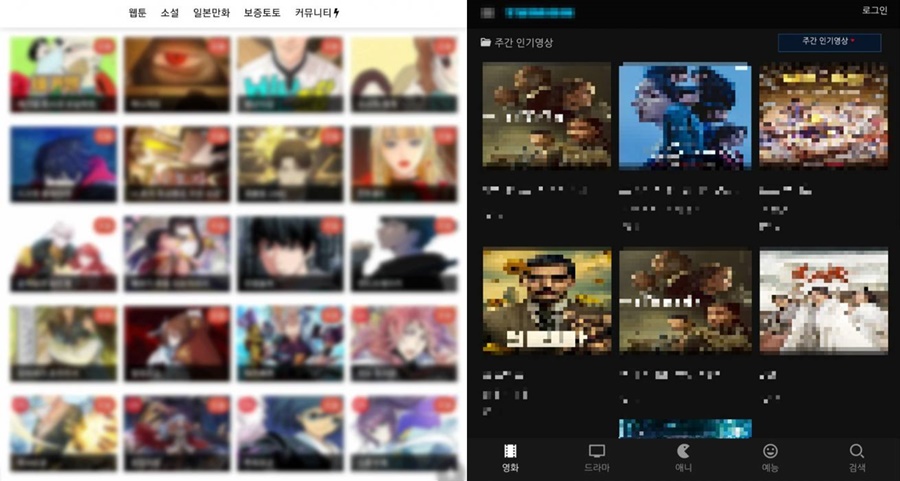Click the 로그인 link
This screenshot has width=900, height=481.
874,10
